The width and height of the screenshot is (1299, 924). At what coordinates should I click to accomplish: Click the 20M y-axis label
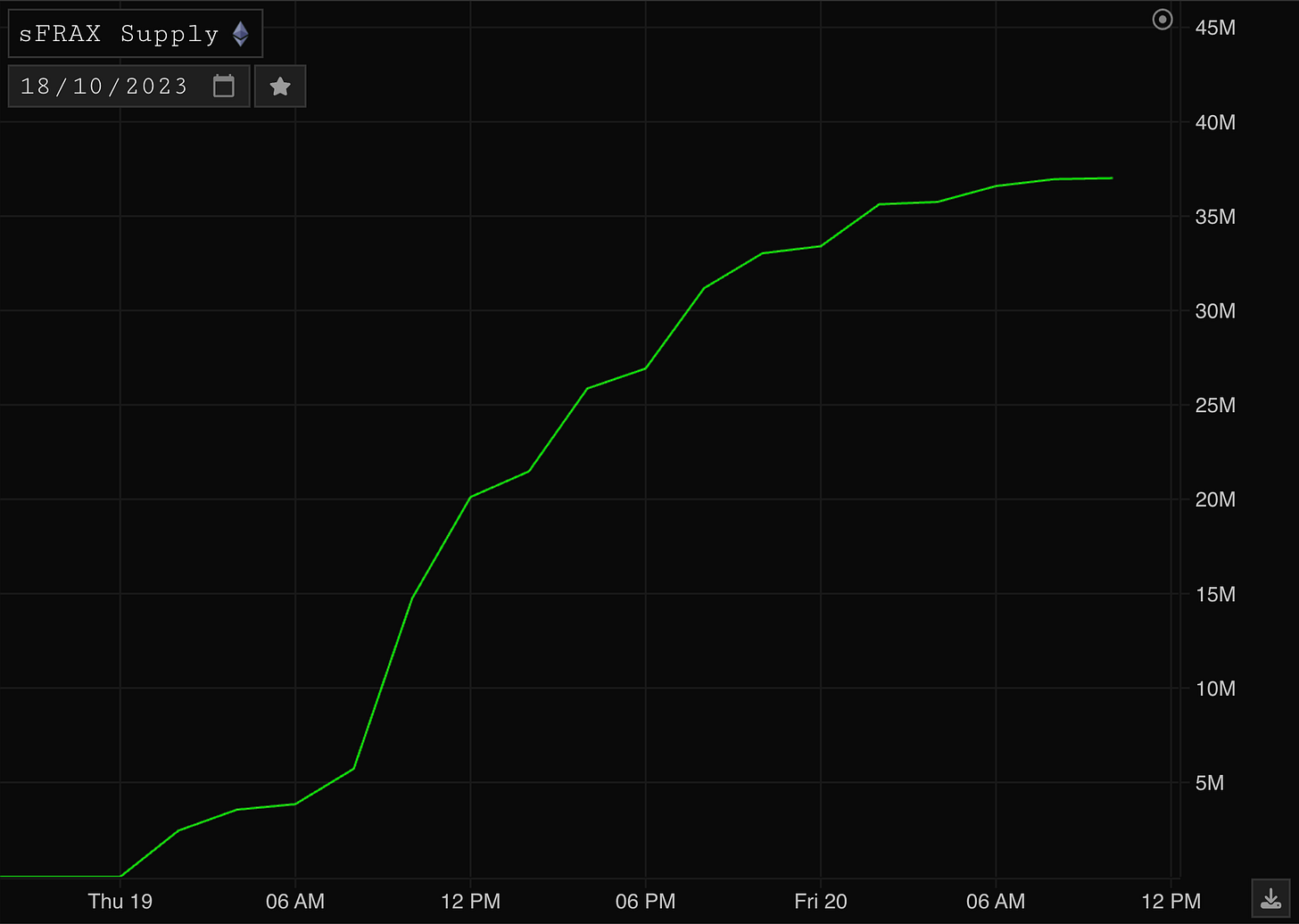click(1215, 499)
